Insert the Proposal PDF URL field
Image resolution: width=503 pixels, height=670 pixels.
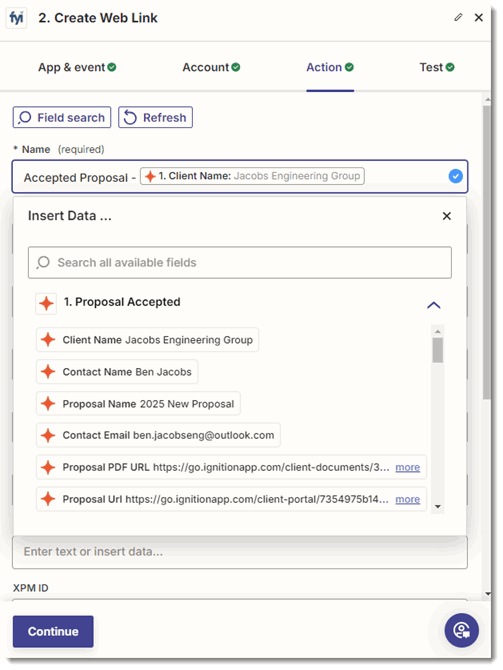pyautogui.click(x=231, y=467)
